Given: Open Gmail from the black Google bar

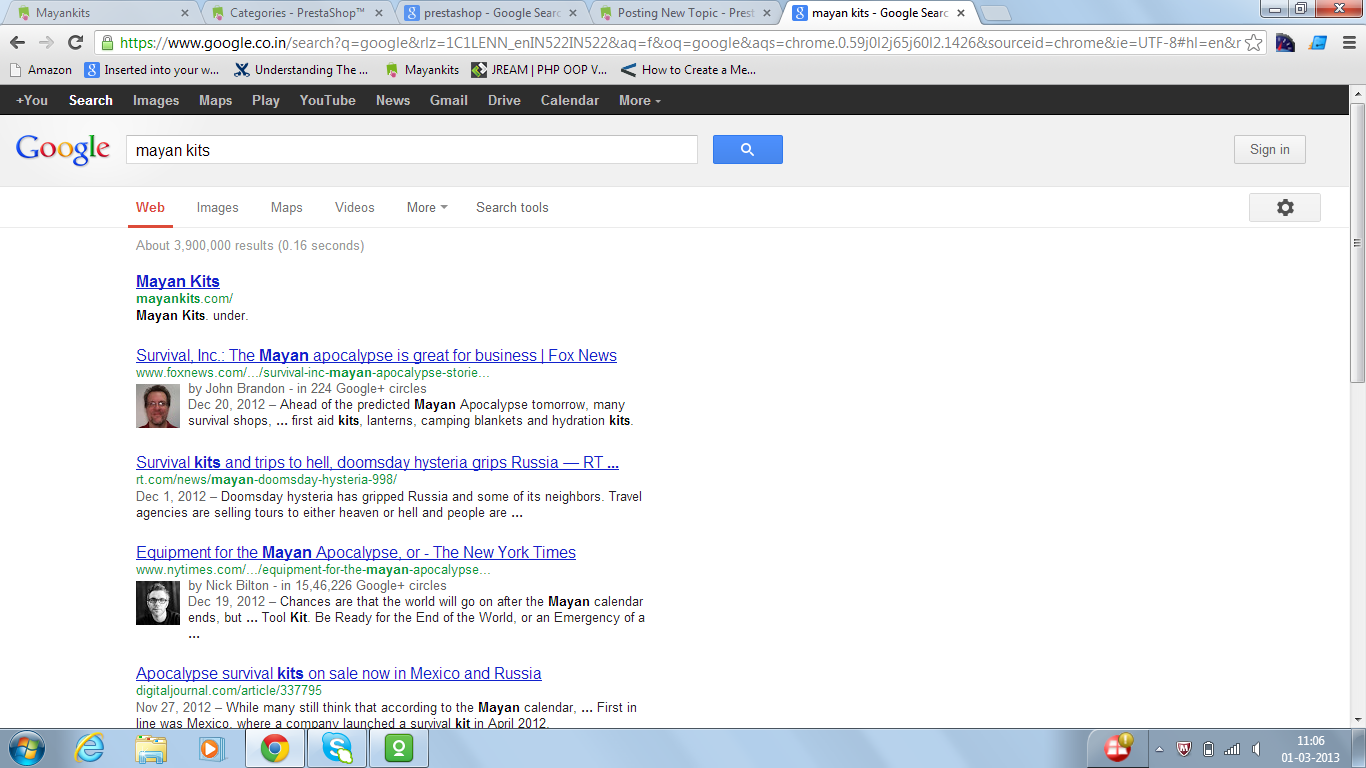Looking at the screenshot, I should tap(449, 100).
